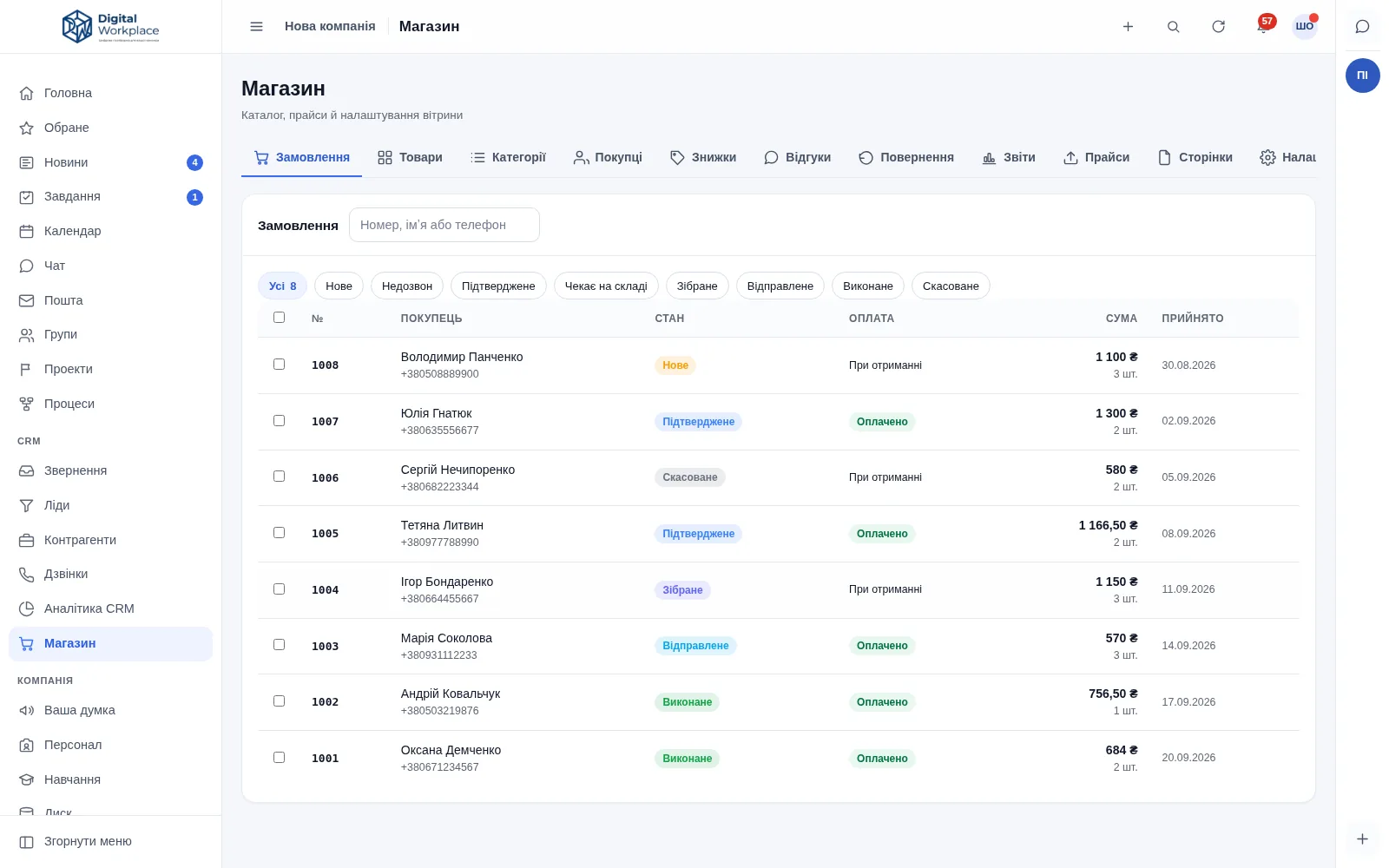
Task: Filter orders by Підтверджене status
Action: (498, 286)
